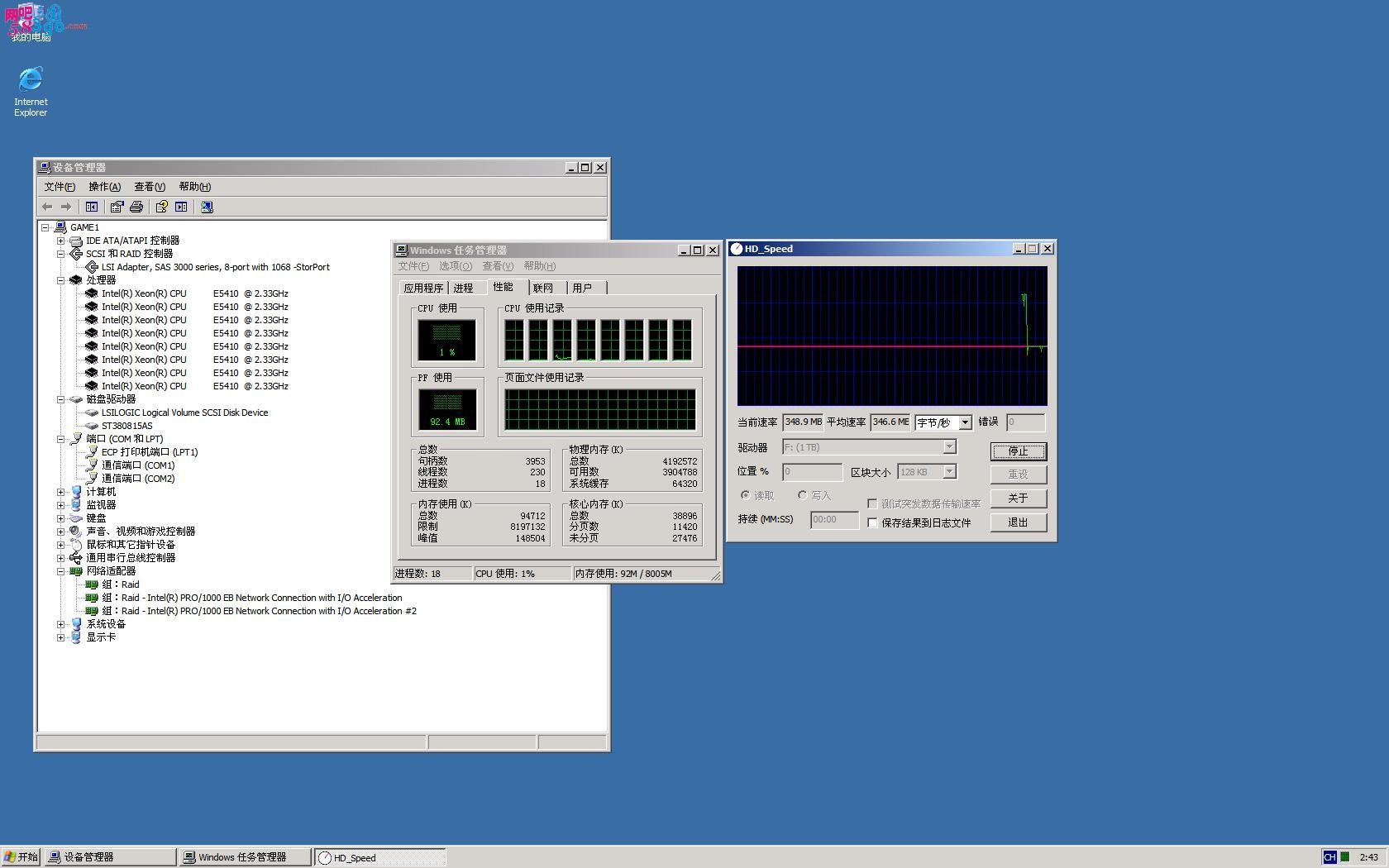Viewport: 1389px width, 868px height.
Task: Click the Properties icon in Device Manager toolbar
Action: pos(117,207)
